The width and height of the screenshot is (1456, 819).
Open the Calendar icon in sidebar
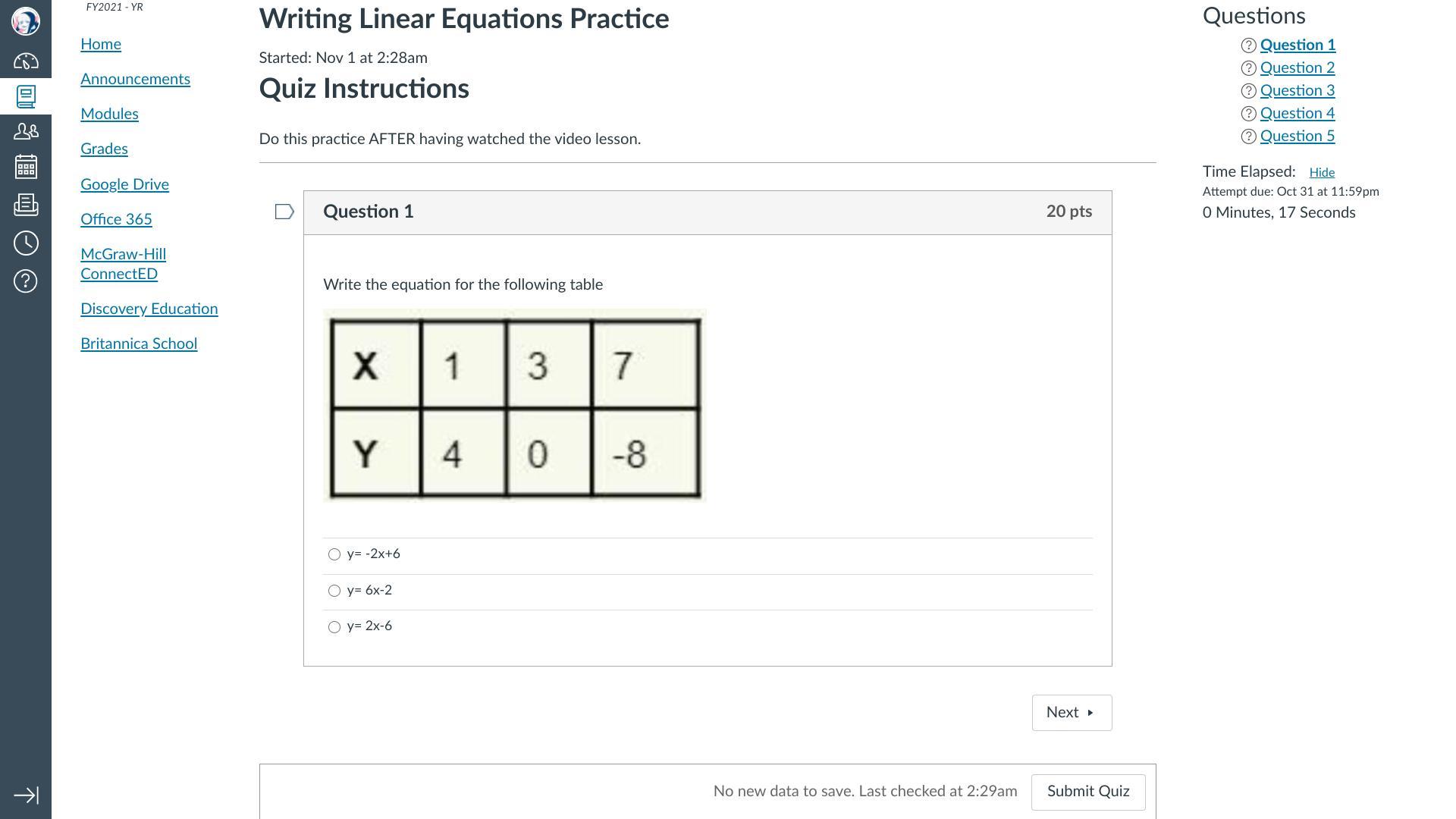click(x=26, y=167)
